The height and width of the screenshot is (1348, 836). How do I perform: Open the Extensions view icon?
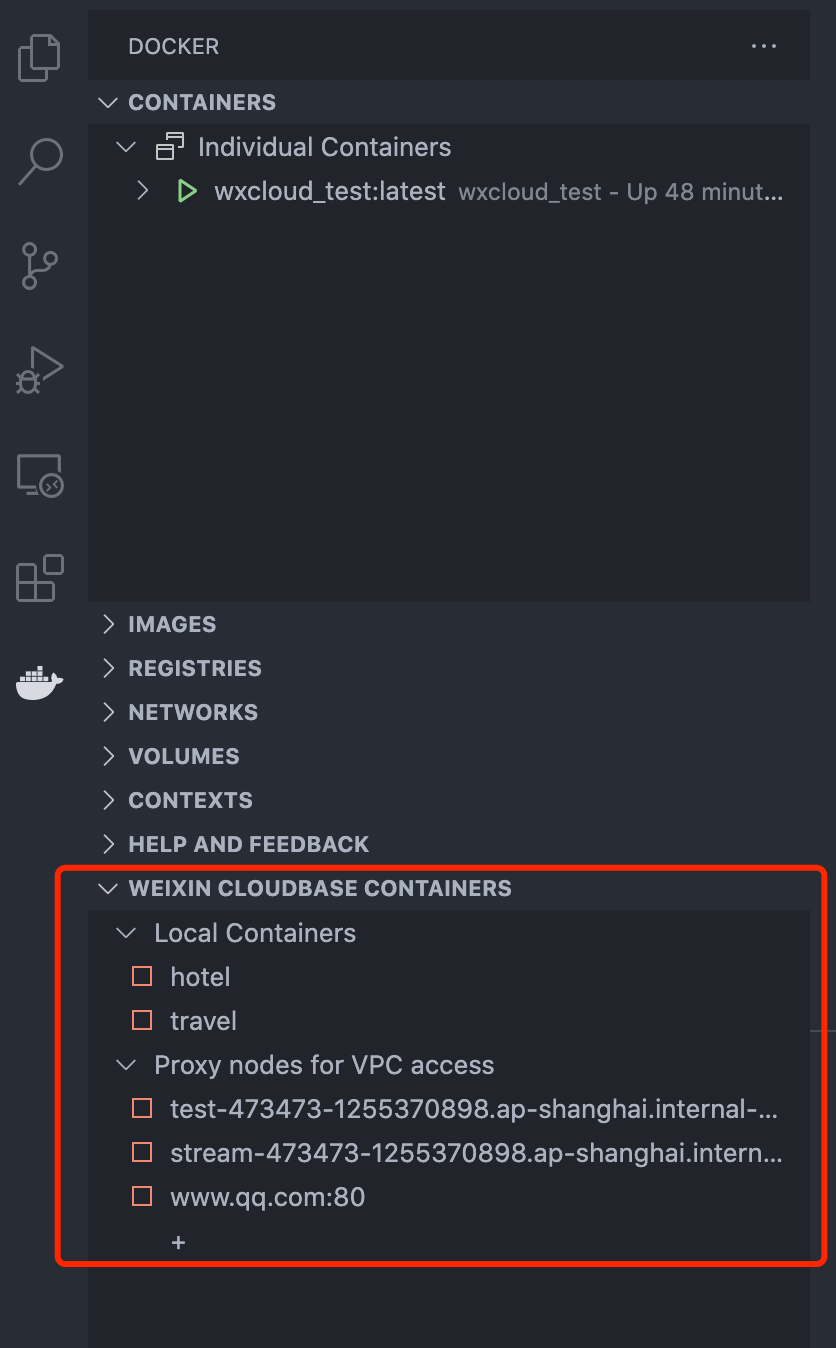coord(40,578)
